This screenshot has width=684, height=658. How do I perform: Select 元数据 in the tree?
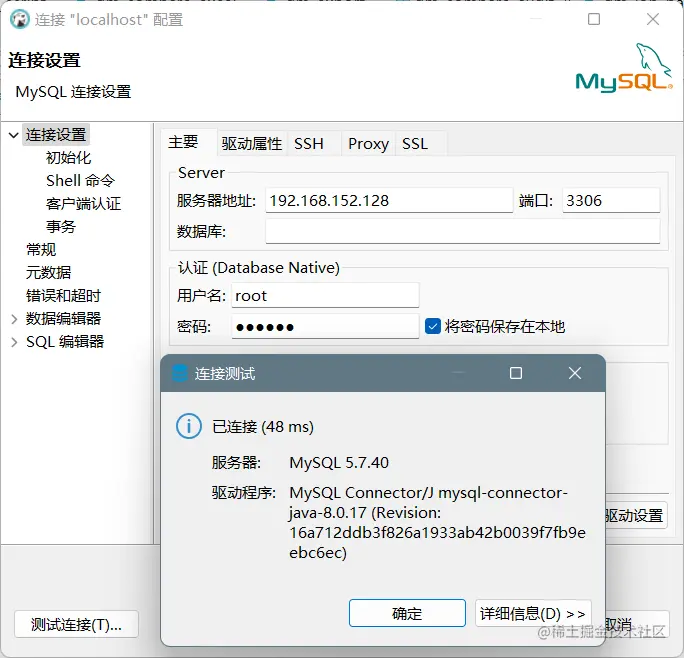point(48,273)
